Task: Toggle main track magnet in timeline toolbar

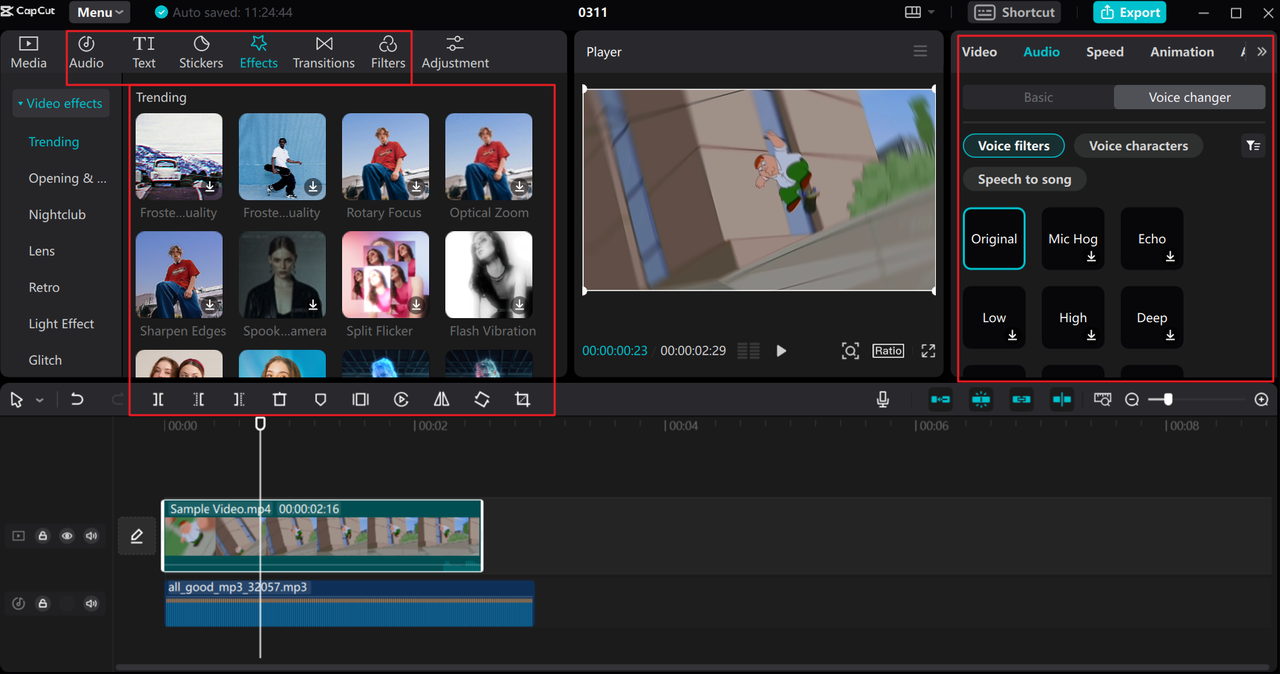Action: pos(940,399)
